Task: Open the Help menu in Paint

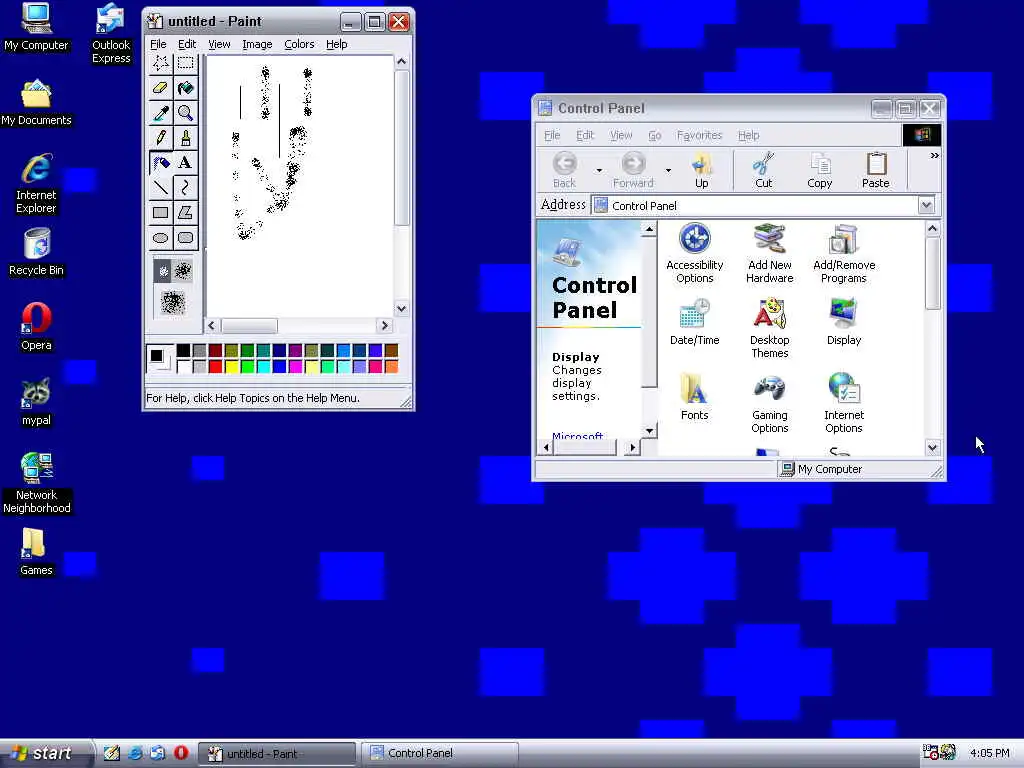Action: pyautogui.click(x=336, y=44)
